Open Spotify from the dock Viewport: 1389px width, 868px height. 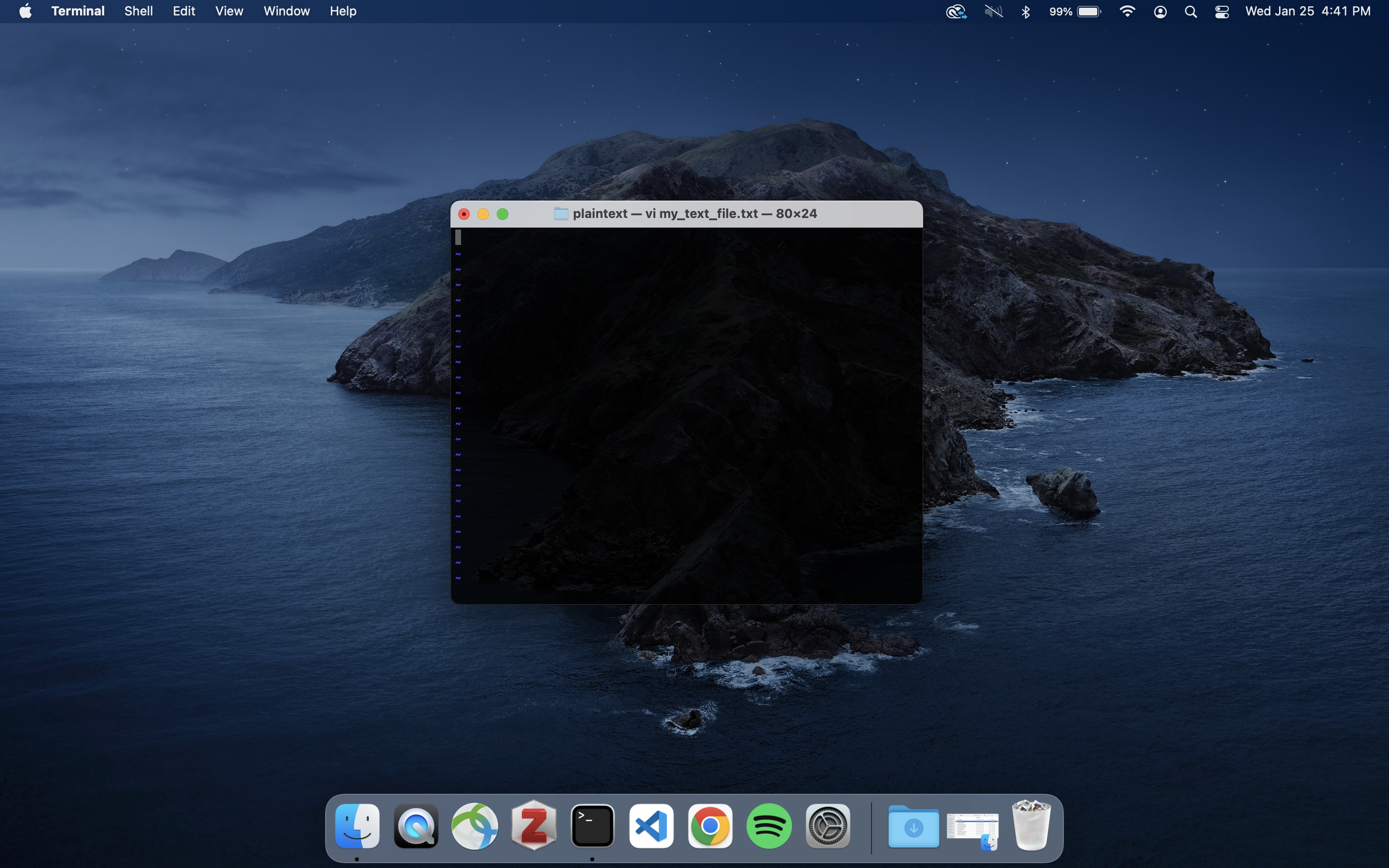pos(768,827)
